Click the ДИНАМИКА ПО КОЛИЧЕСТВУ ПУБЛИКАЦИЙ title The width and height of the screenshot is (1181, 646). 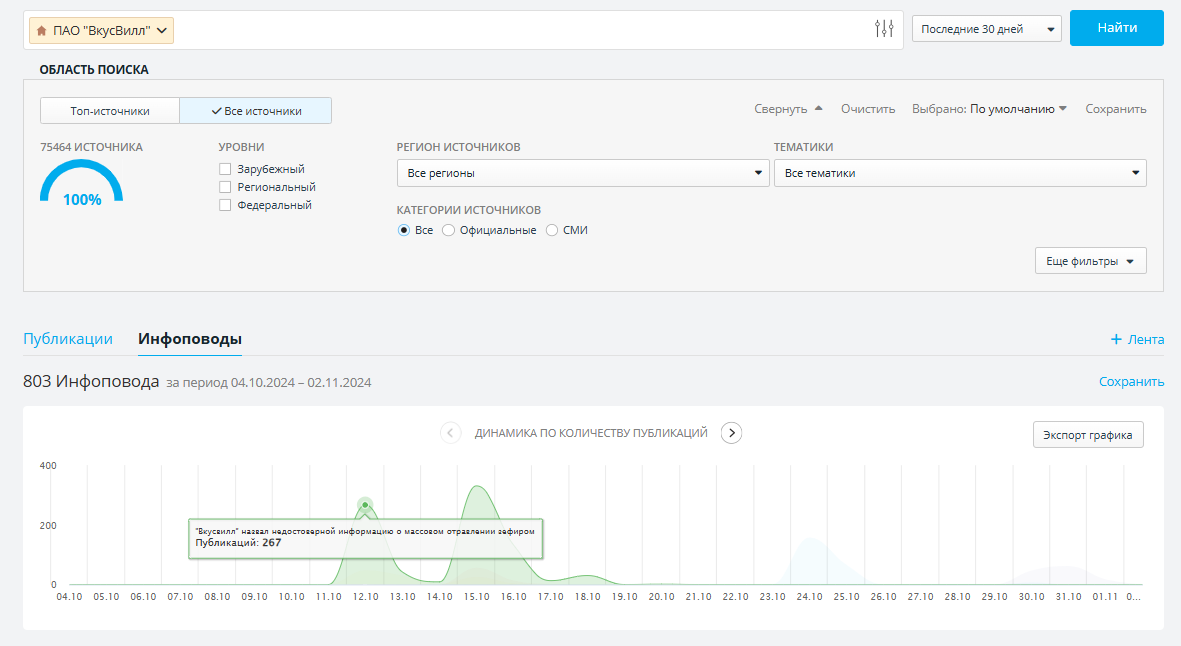click(591, 433)
